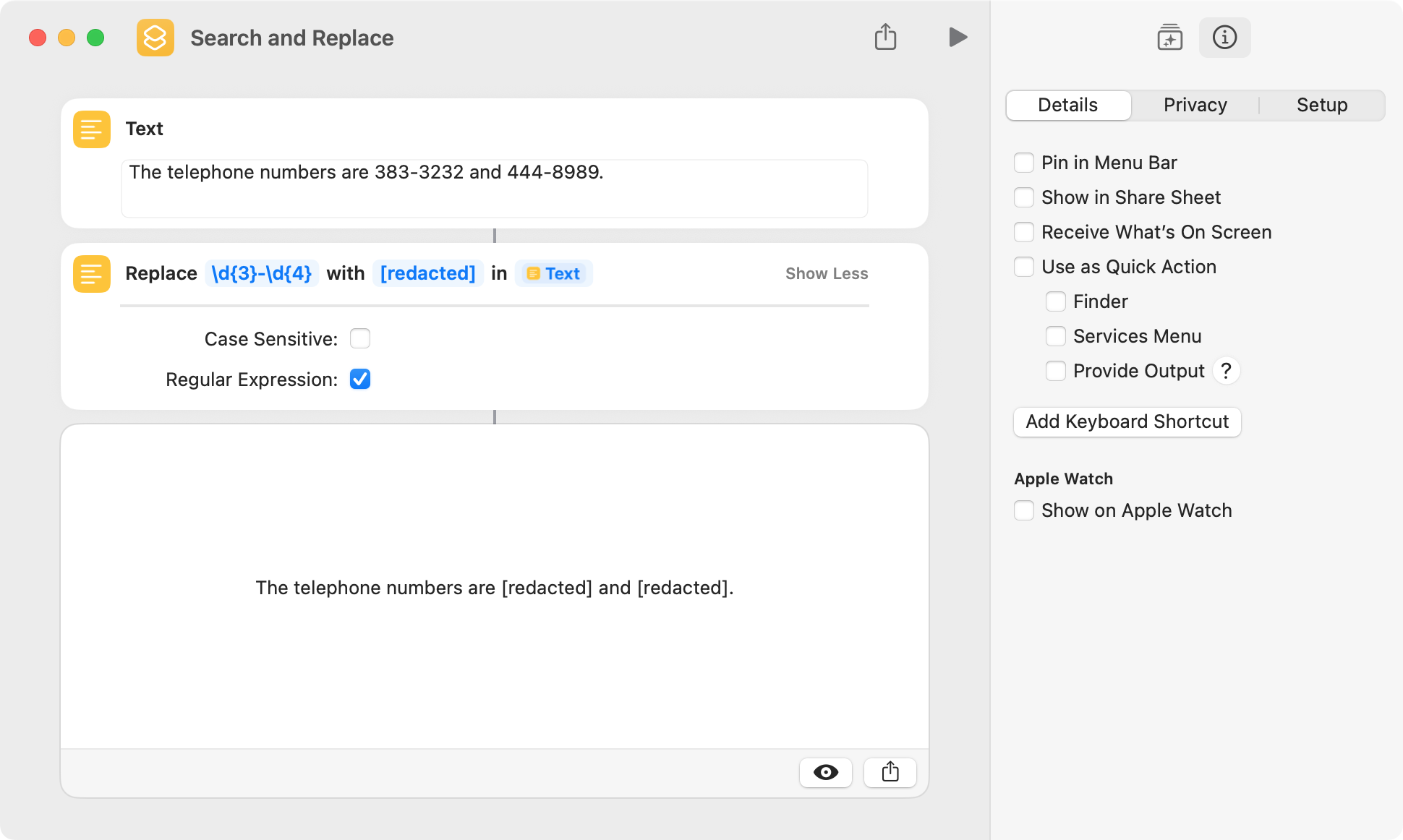
Task: Run the shortcut with the play button
Action: coord(958,38)
